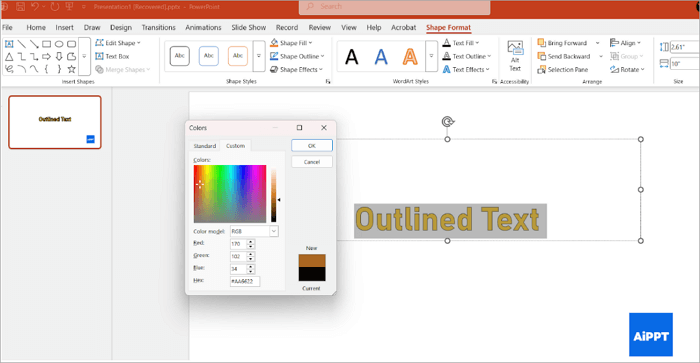
Task: Expand the WordArt Styles gallery
Action: click(431, 56)
